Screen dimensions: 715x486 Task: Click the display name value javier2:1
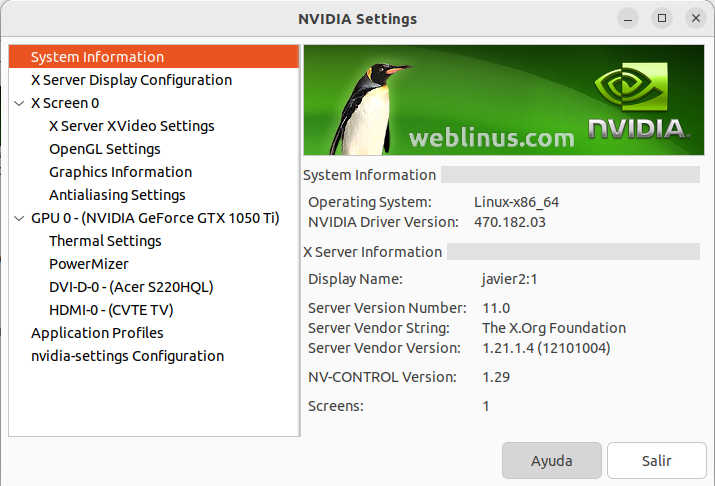pos(509,279)
